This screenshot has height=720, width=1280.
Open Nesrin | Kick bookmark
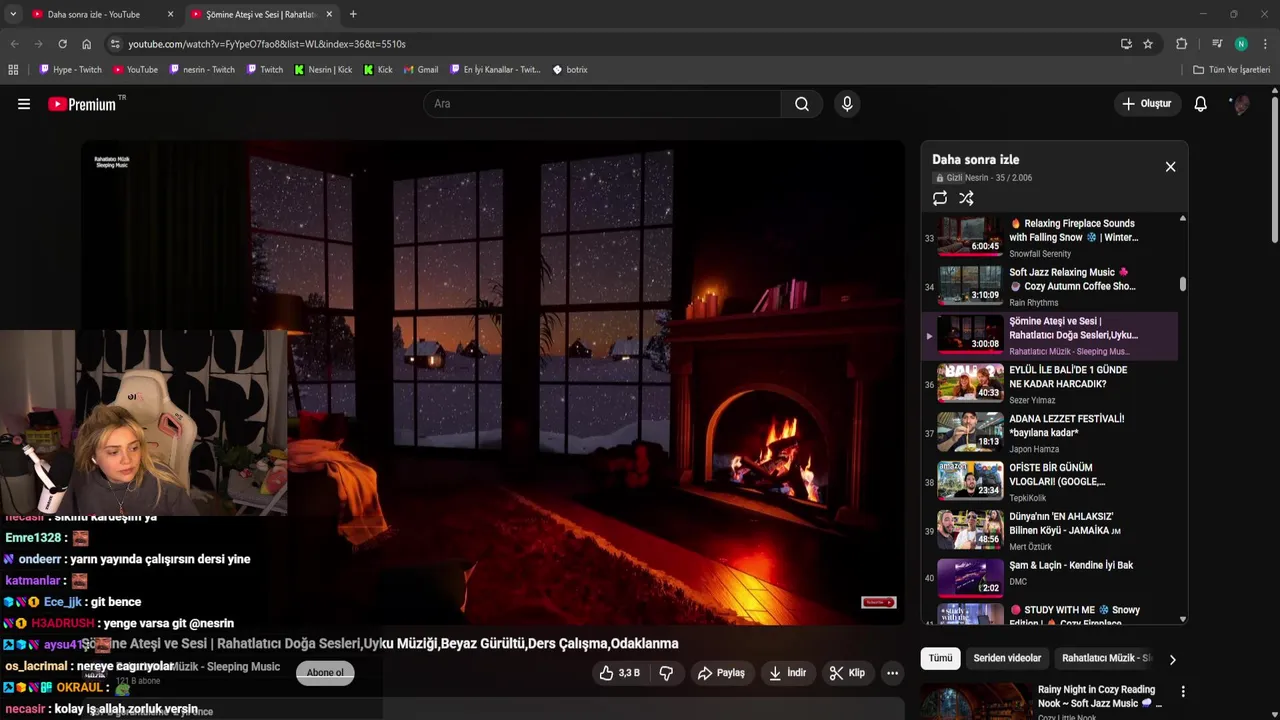coord(323,70)
